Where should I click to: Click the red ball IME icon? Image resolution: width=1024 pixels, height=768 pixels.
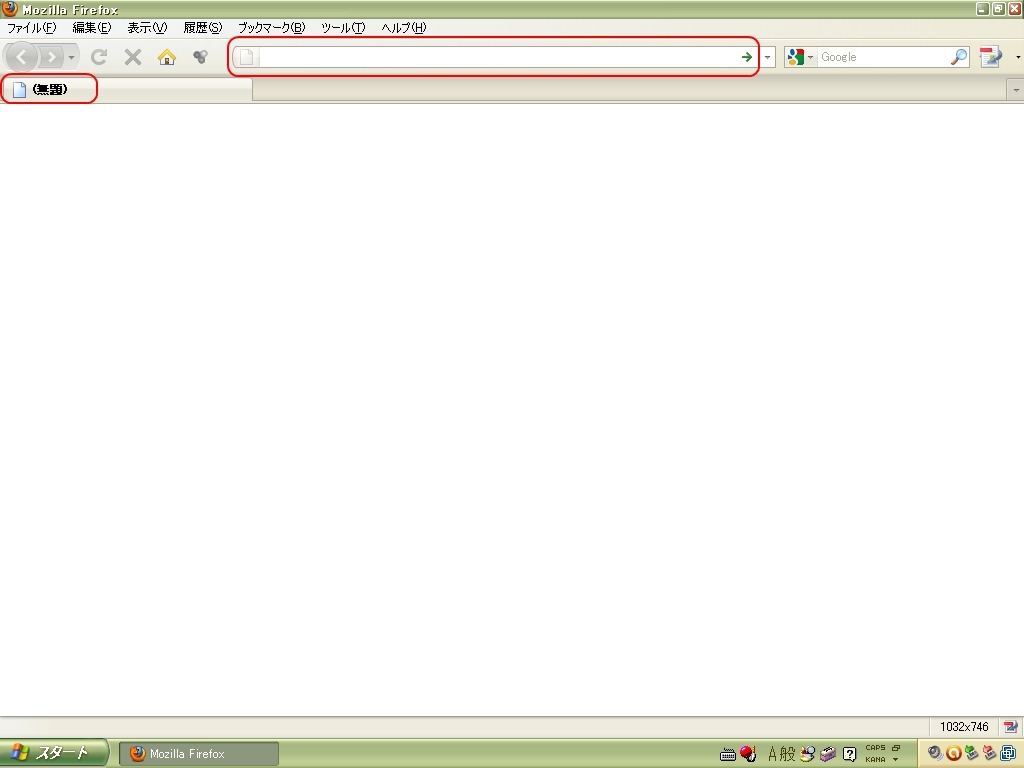coord(748,754)
